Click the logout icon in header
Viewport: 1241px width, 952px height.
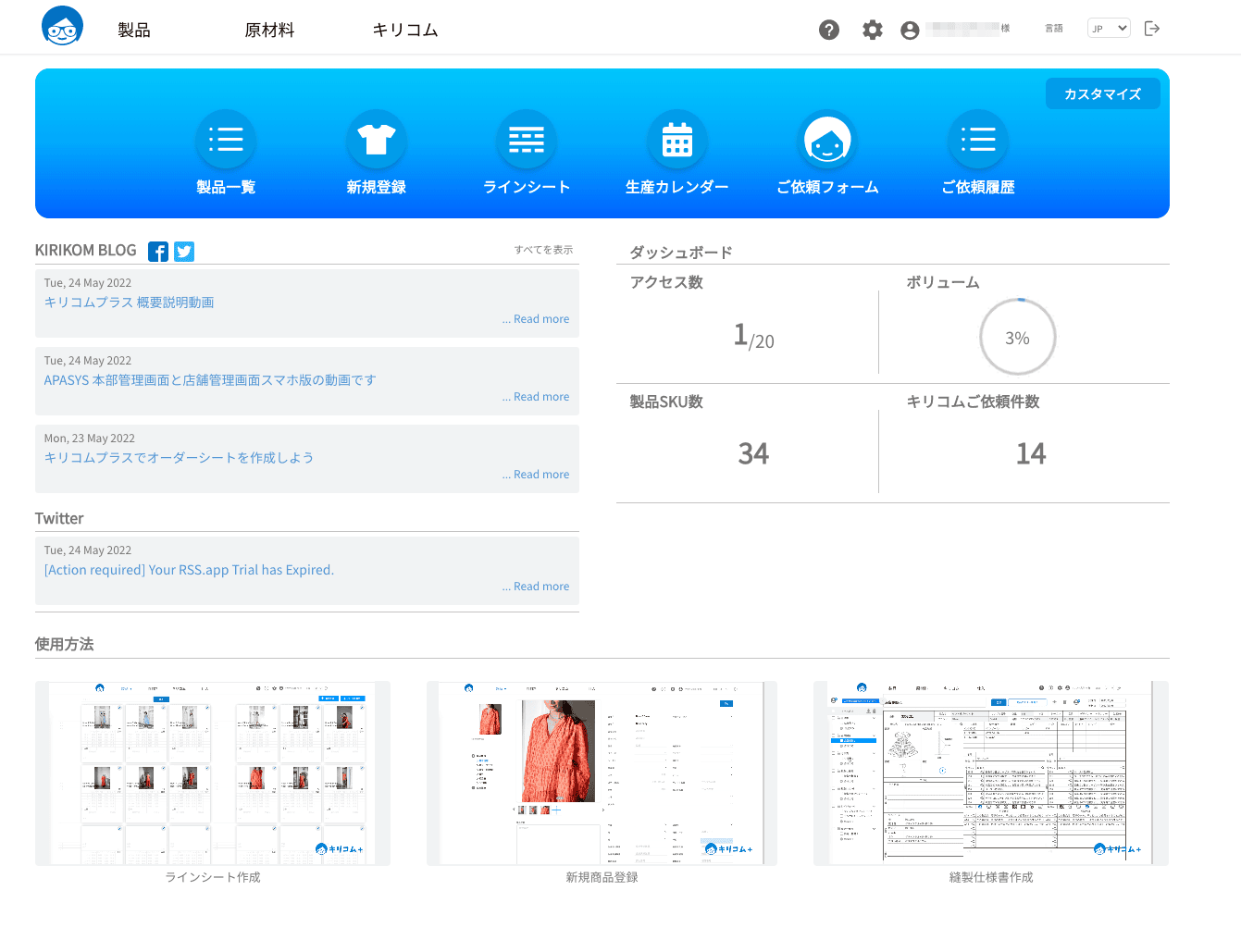coord(1152,29)
